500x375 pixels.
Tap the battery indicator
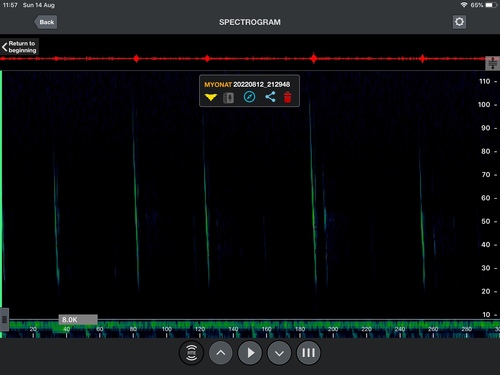coord(491,5)
